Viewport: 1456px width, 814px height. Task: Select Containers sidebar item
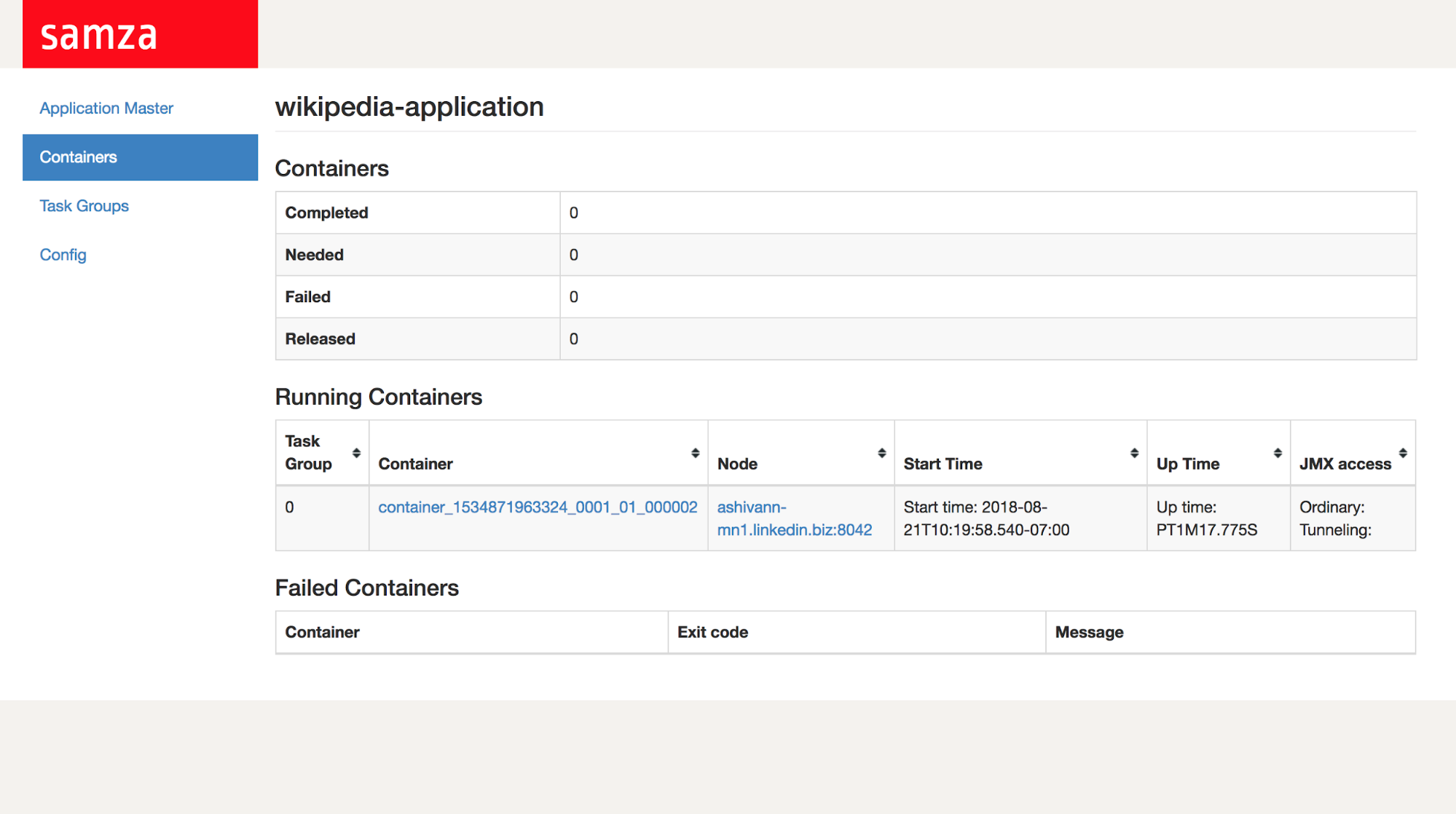pos(78,157)
